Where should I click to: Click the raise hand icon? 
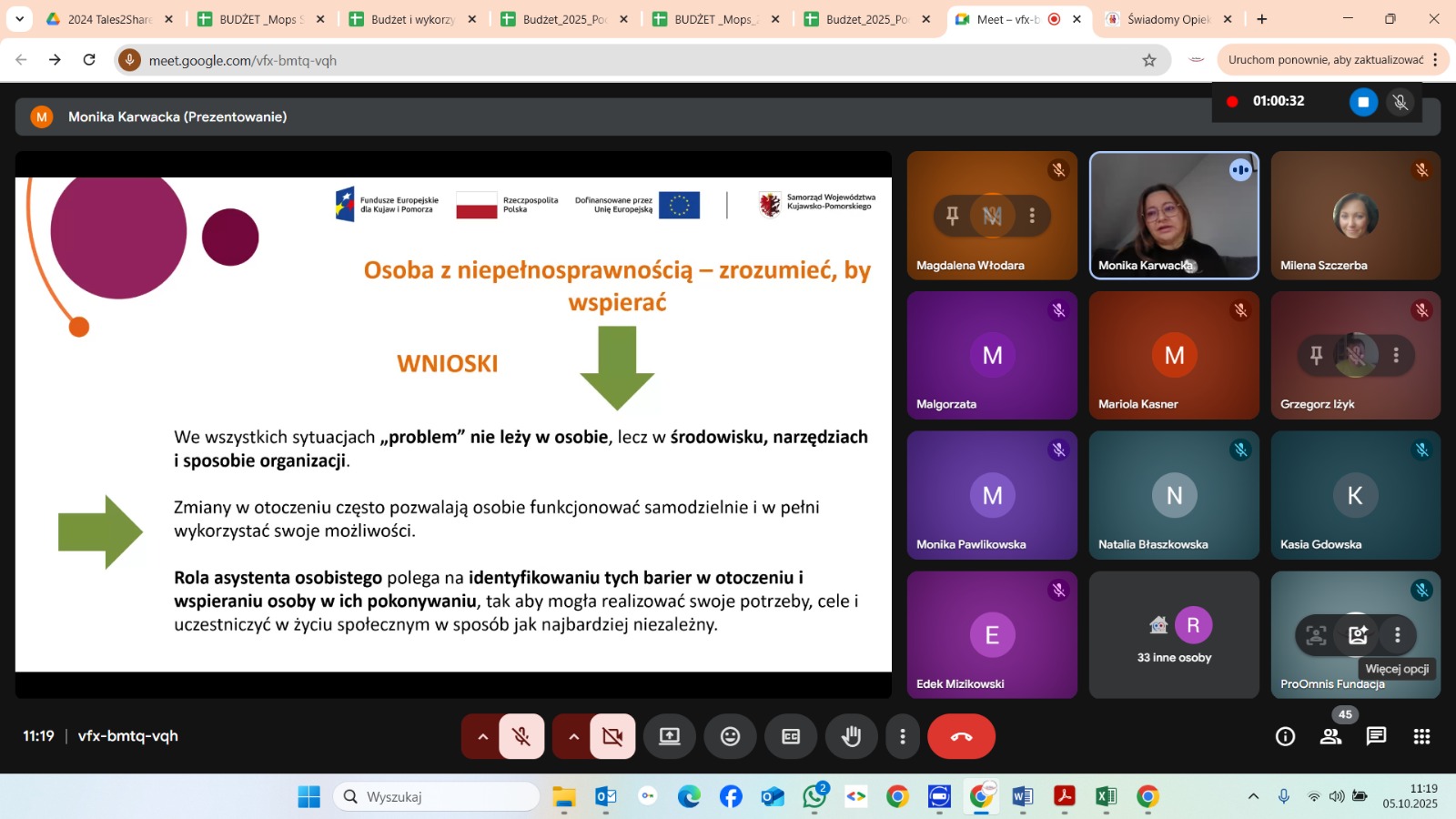(x=851, y=736)
